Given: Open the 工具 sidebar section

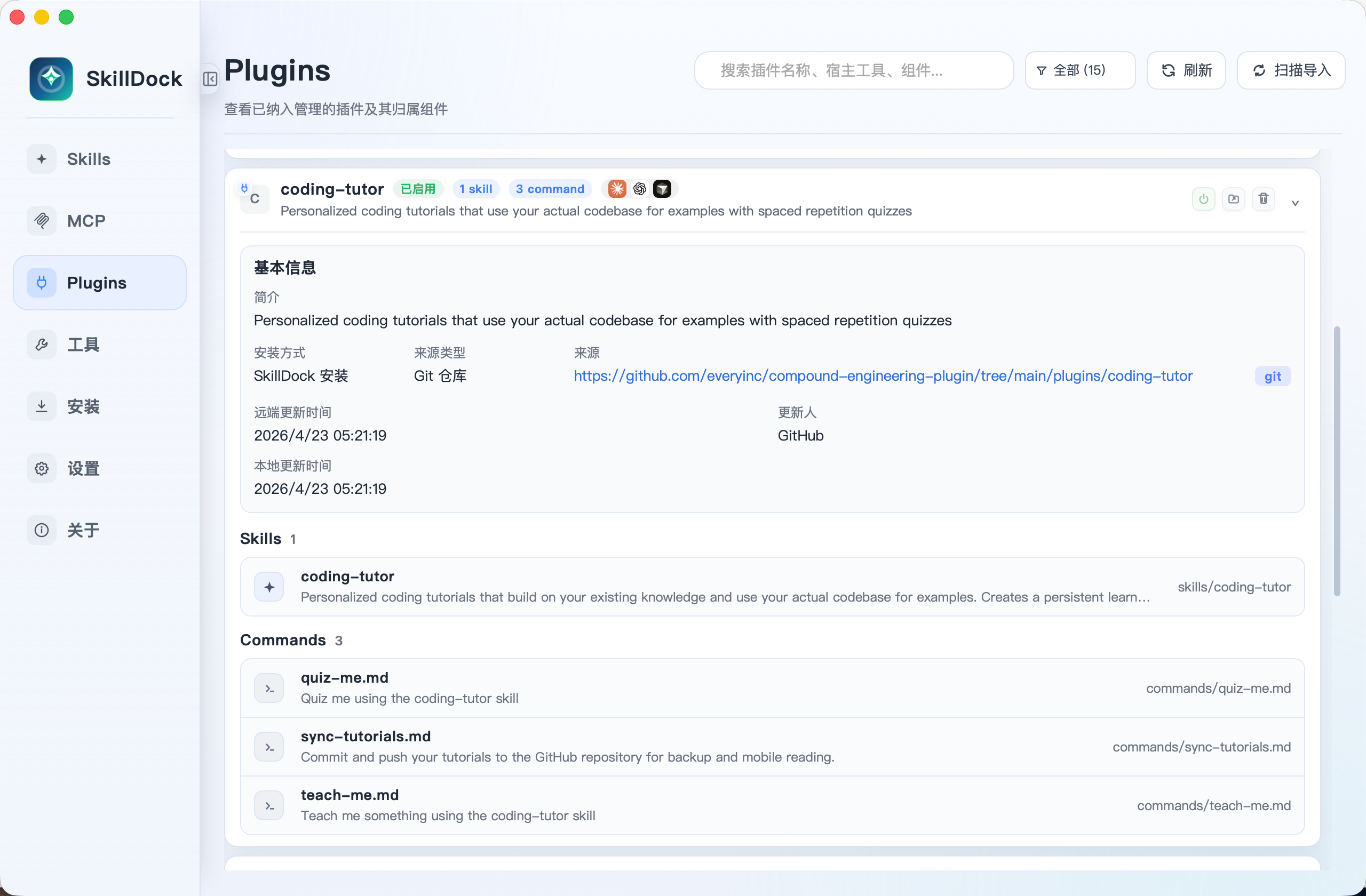Looking at the screenshot, I should pyautogui.click(x=99, y=345).
